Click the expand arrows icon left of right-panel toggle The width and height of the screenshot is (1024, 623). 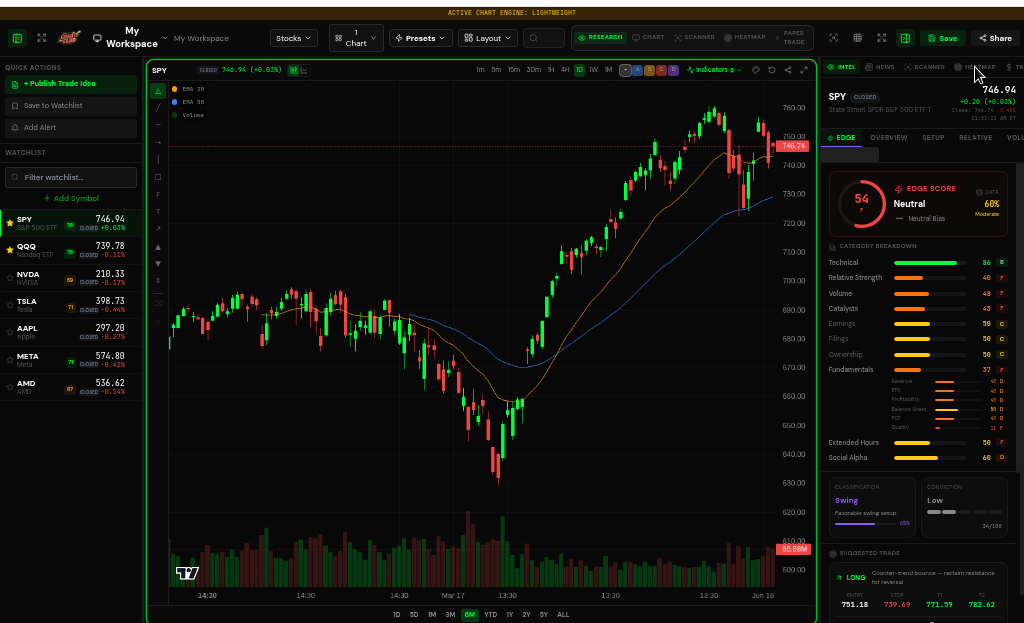click(x=882, y=38)
